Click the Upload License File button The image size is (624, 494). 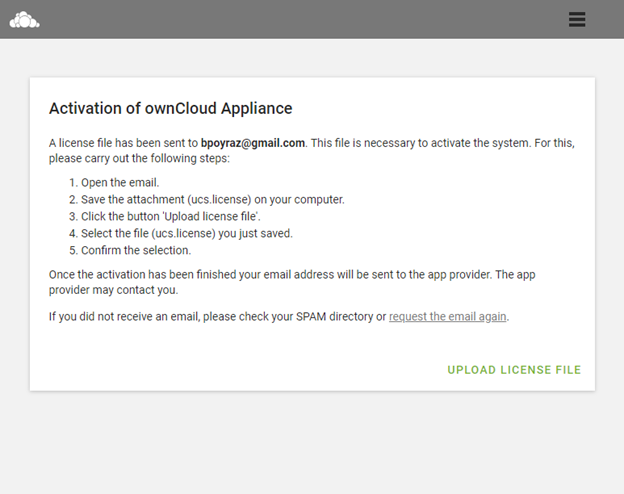[514, 370]
